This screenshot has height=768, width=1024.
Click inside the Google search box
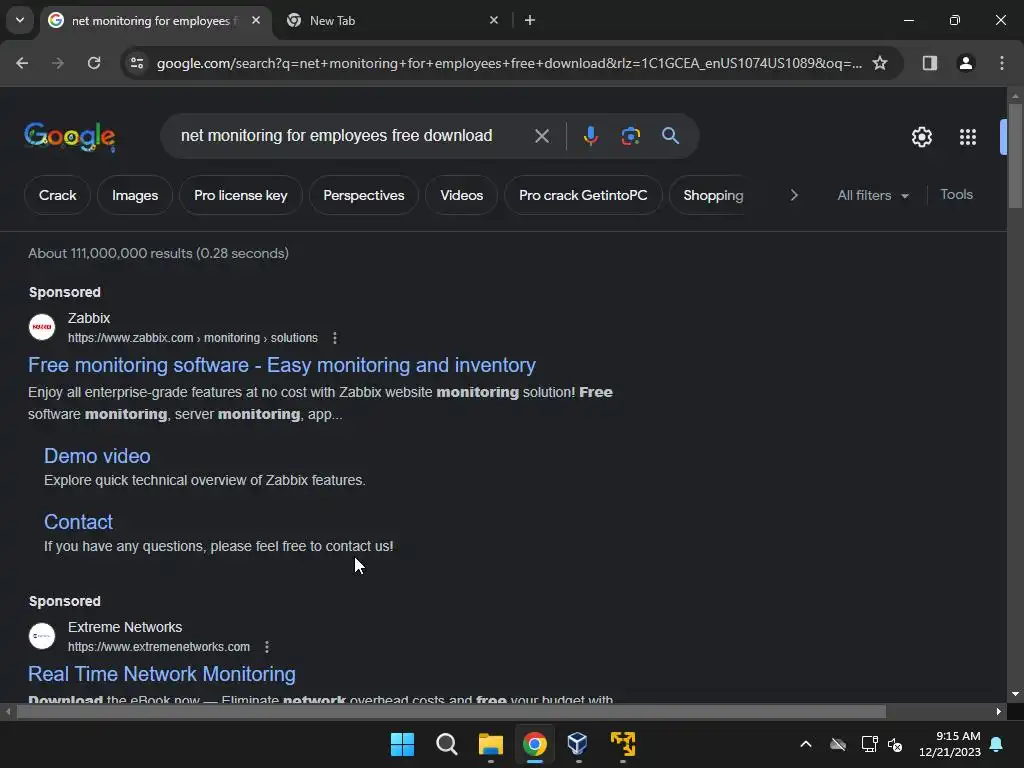coord(336,136)
